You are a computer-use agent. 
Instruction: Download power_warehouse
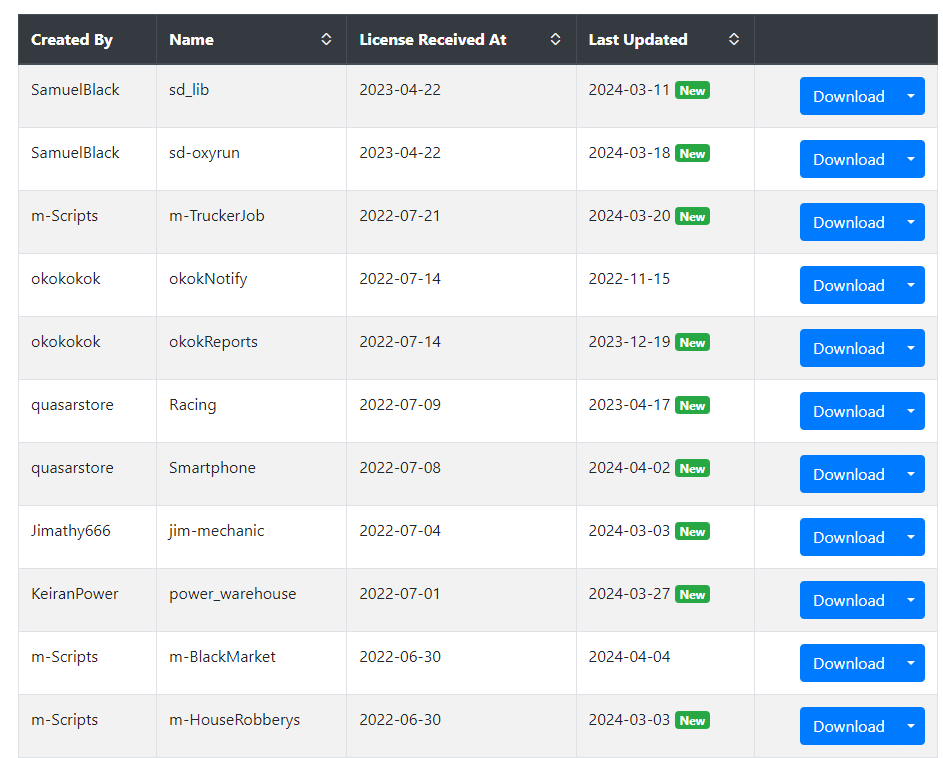click(849, 600)
